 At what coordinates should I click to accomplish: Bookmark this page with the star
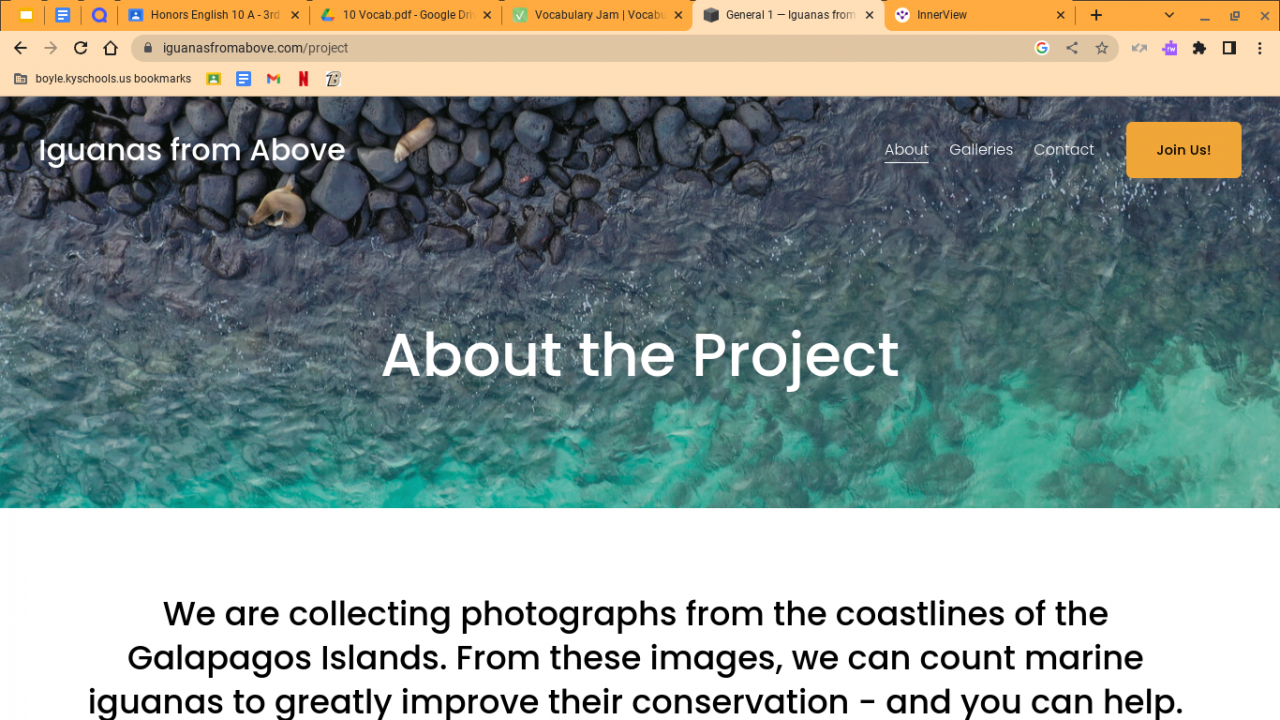pyautogui.click(x=1102, y=48)
